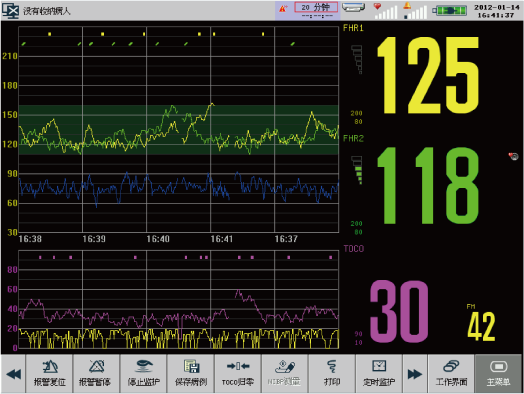Open timed monitoring 定时监护

pyautogui.click(x=379, y=373)
